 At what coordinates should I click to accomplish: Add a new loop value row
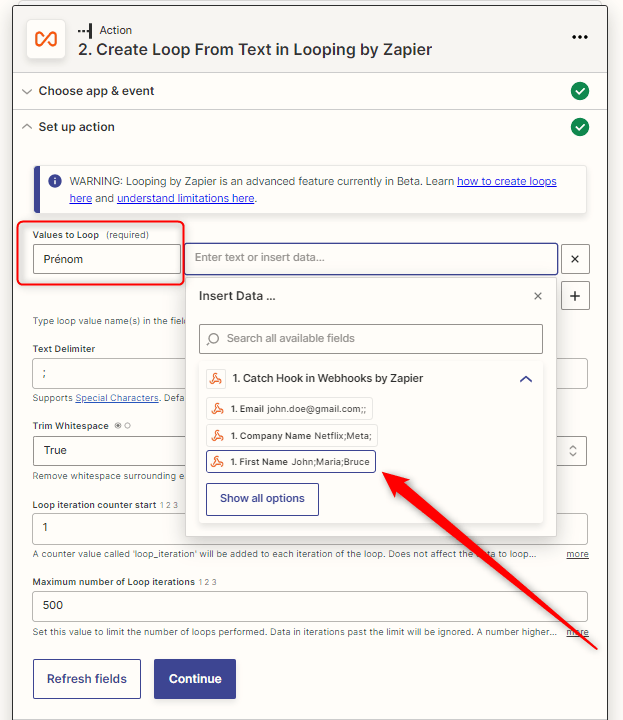coord(575,296)
